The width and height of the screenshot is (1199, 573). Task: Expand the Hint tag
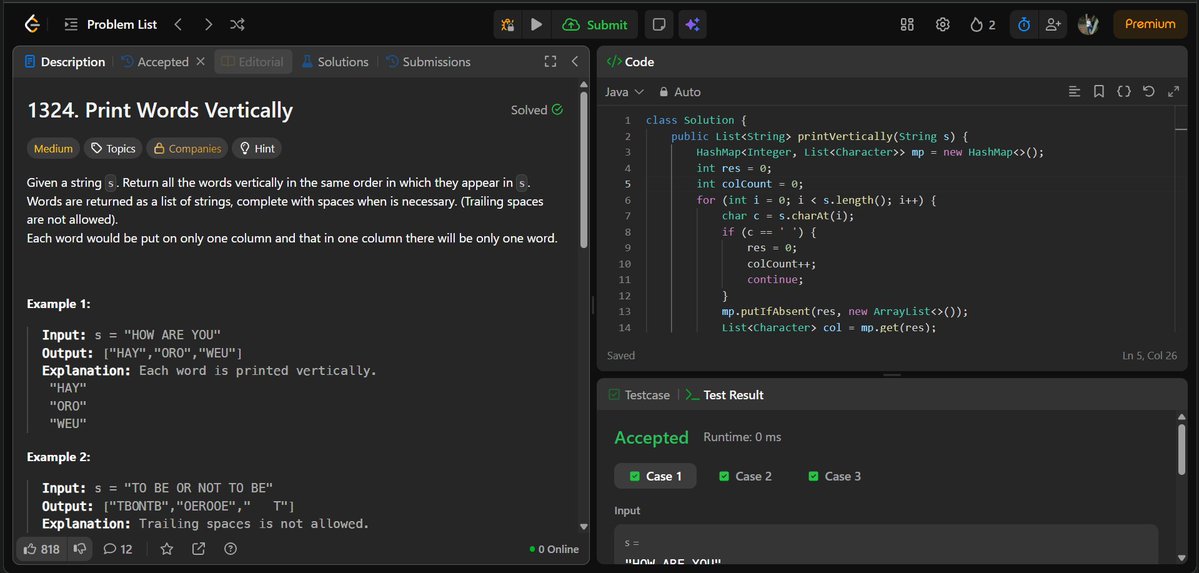click(x=257, y=148)
